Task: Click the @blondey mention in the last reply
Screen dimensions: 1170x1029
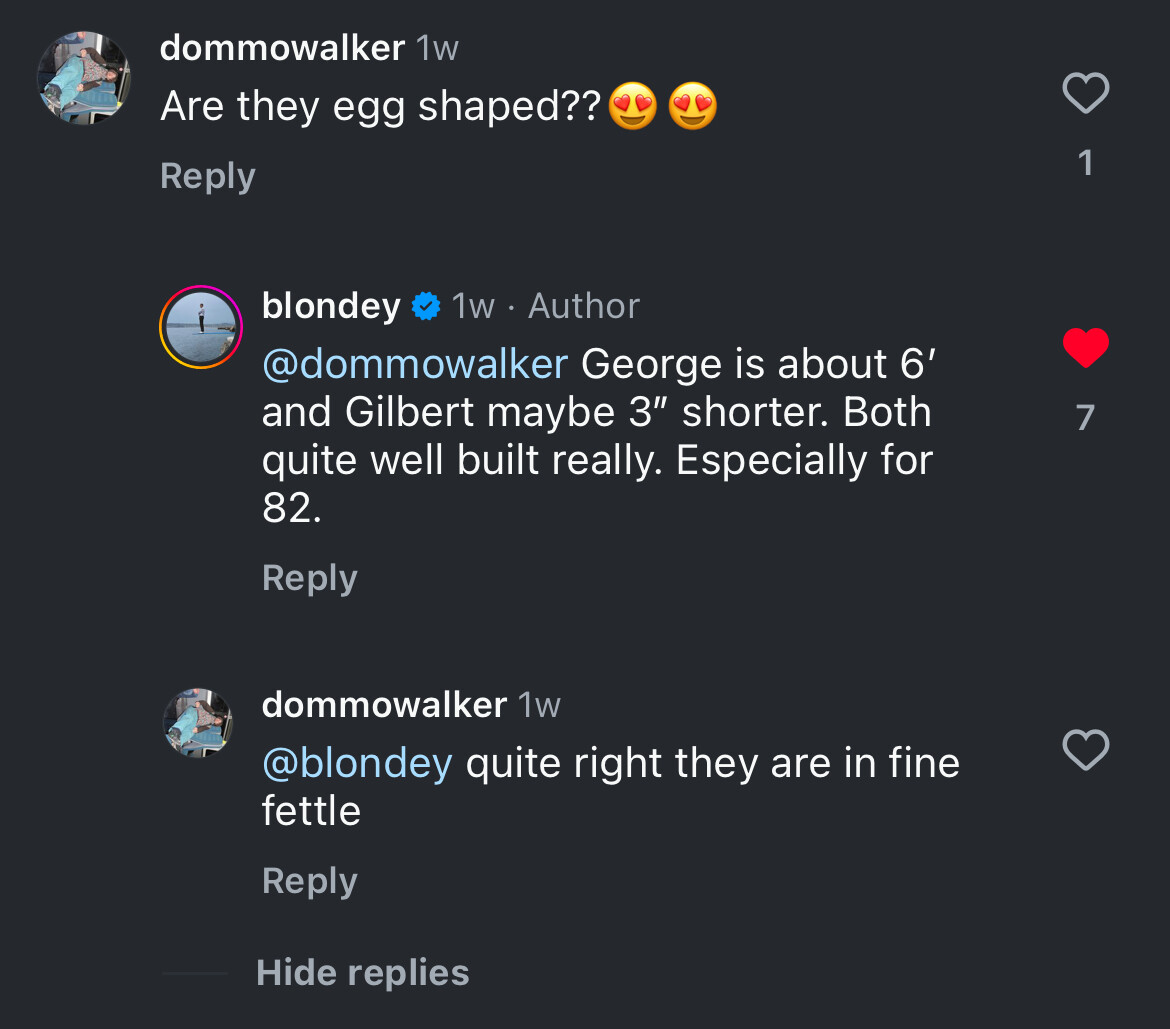Action: 357,764
